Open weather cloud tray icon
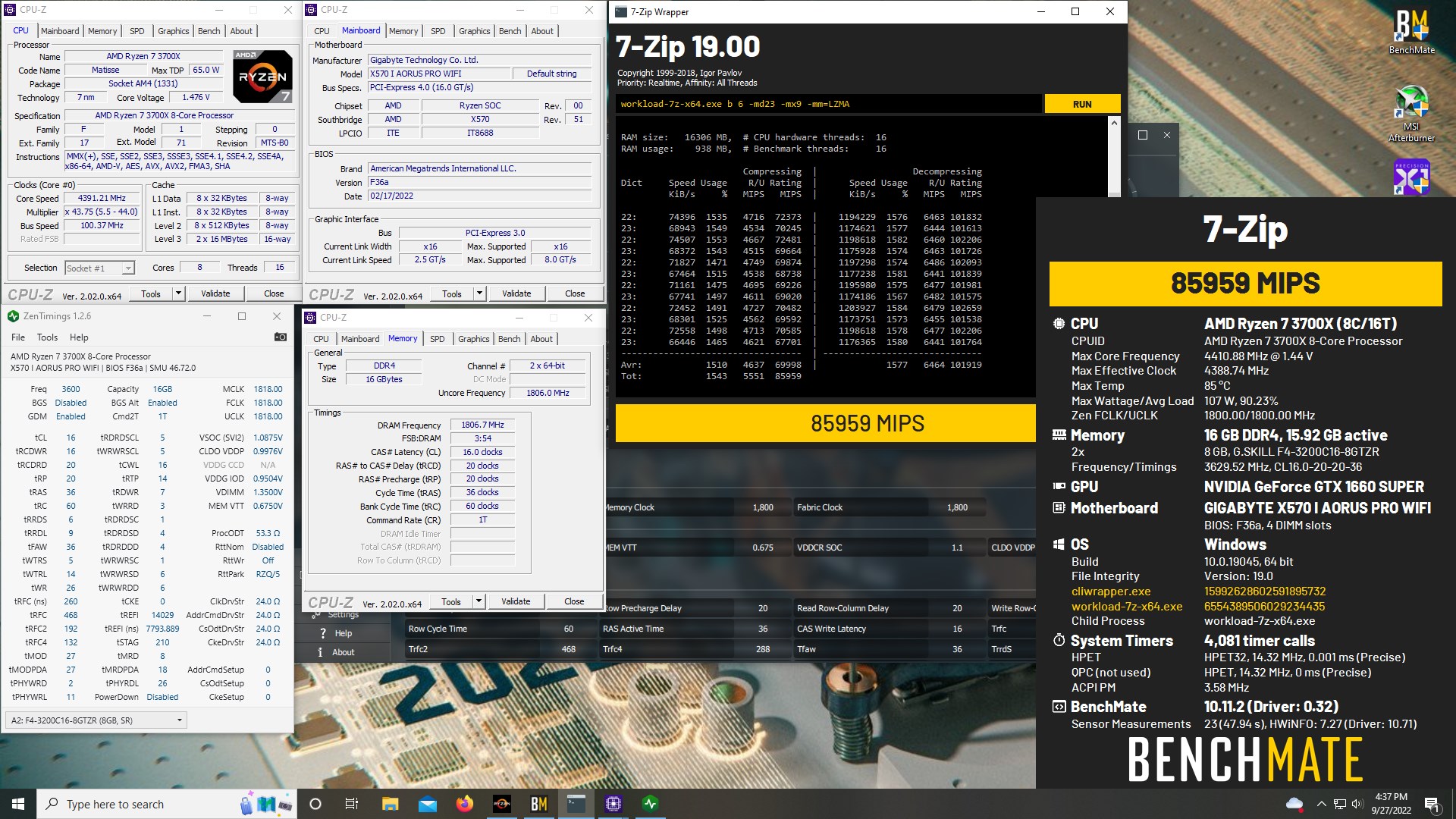The width and height of the screenshot is (1456, 819). pos(1294,804)
